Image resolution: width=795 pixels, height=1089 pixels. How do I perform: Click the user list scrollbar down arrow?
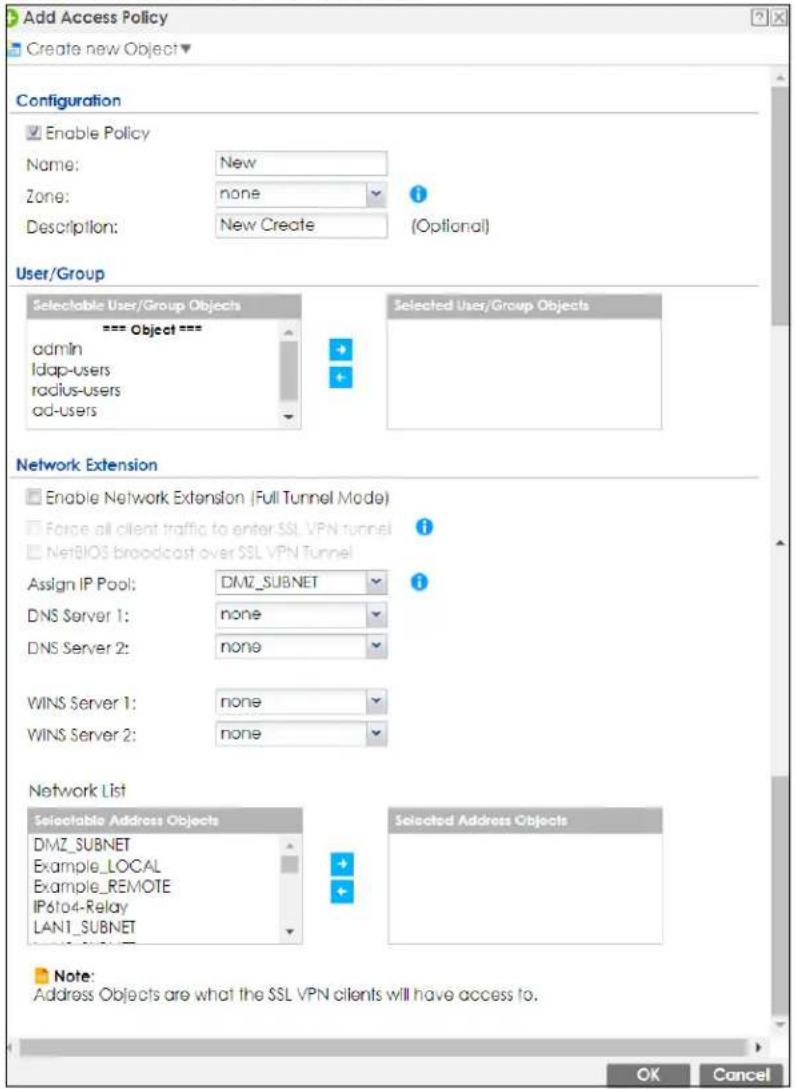[290, 418]
